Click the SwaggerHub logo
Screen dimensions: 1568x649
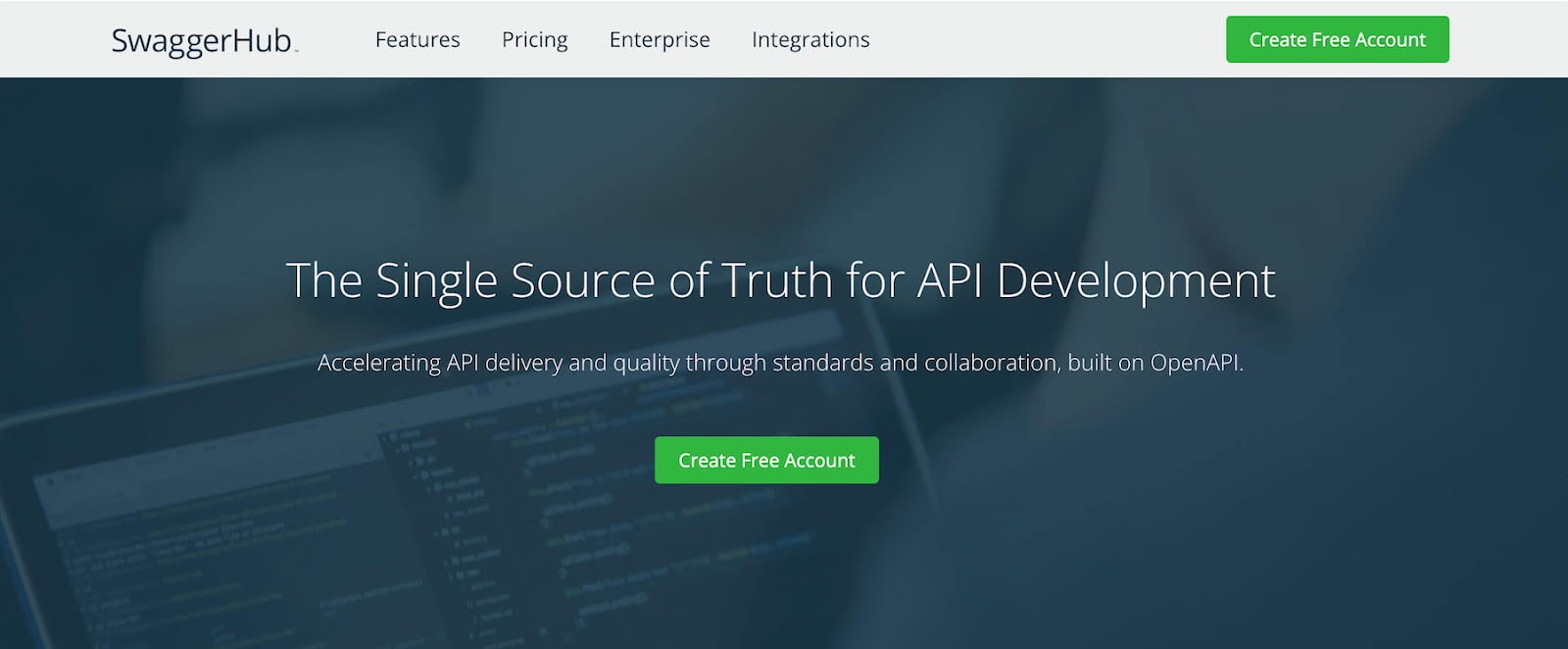tap(204, 41)
